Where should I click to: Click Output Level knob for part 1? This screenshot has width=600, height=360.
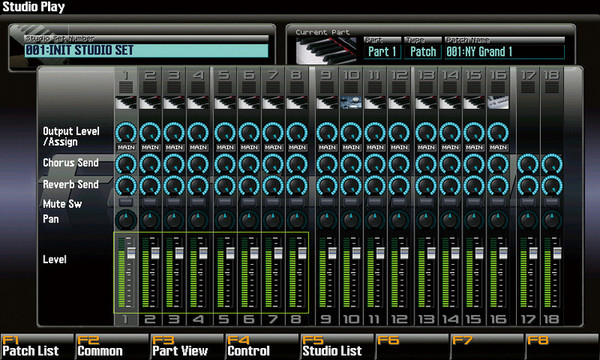pos(126,133)
